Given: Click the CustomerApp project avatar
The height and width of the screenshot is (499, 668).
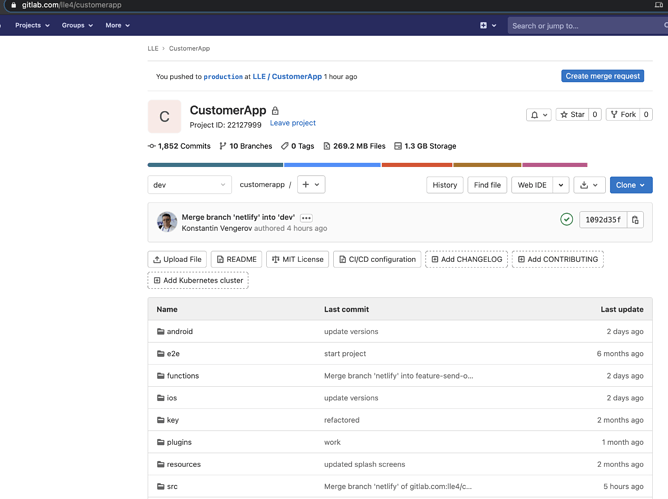Looking at the screenshot, I should tap(164, 116).
